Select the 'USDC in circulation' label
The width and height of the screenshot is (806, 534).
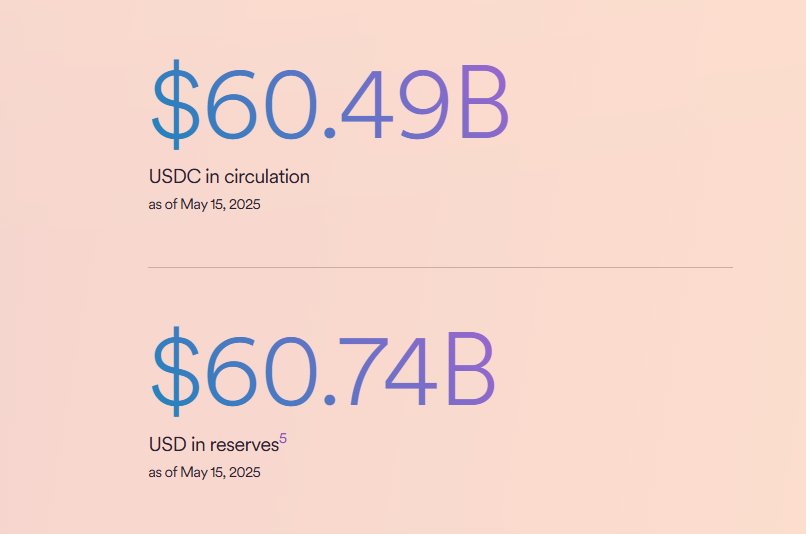229,177
